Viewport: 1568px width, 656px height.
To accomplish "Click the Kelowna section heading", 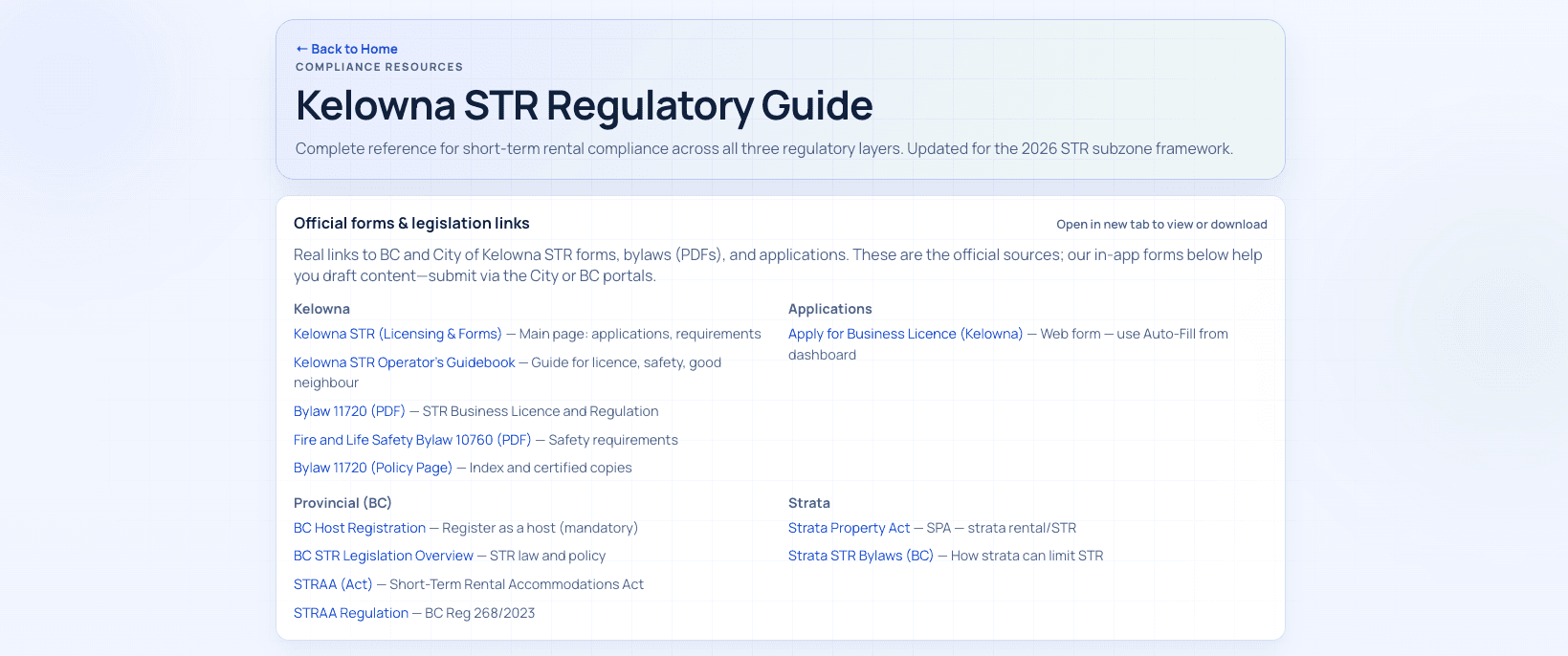I will pos(321,309).
